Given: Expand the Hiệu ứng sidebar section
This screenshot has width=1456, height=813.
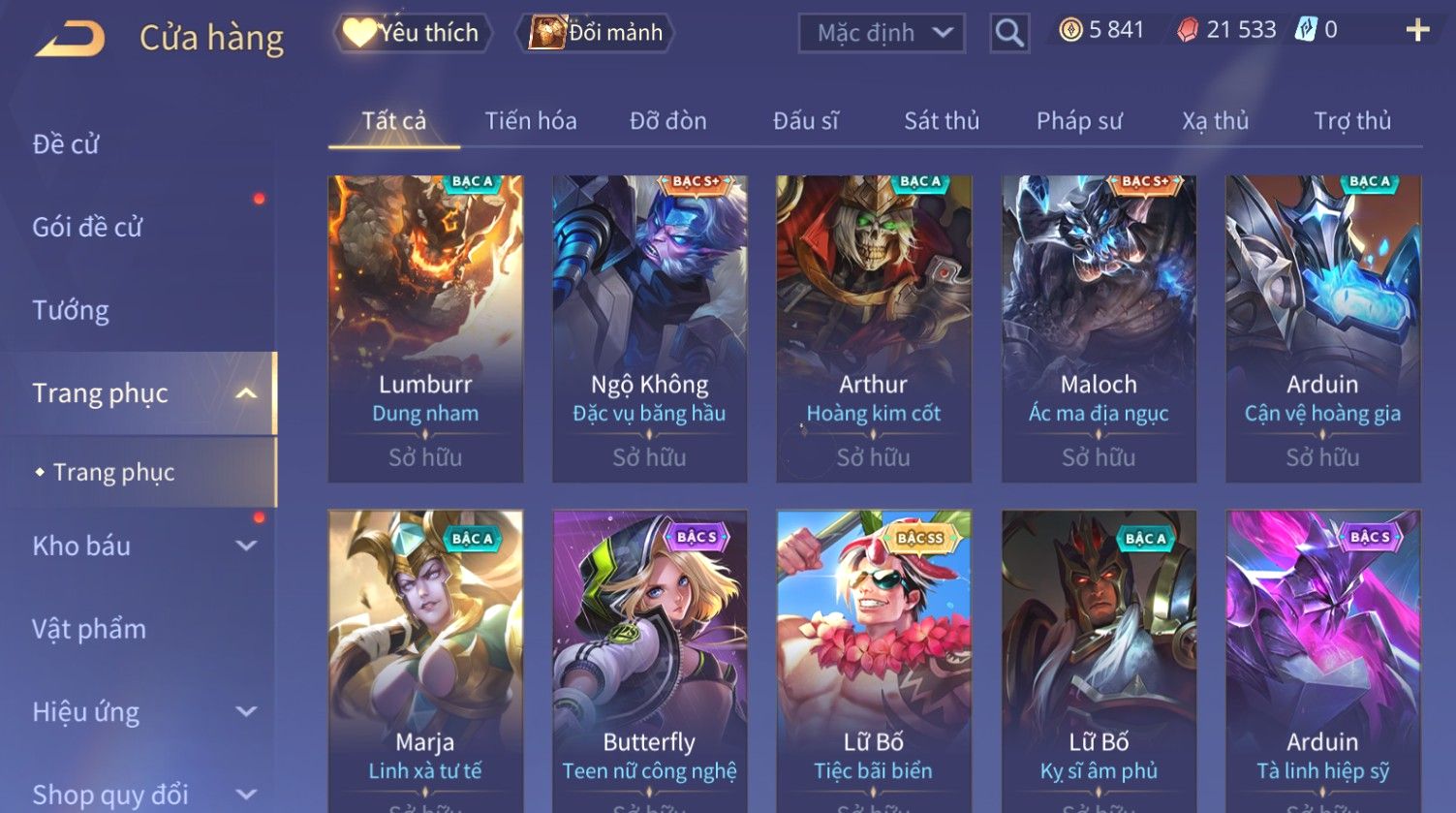Looking at the screenshot, I should [246, 712].
